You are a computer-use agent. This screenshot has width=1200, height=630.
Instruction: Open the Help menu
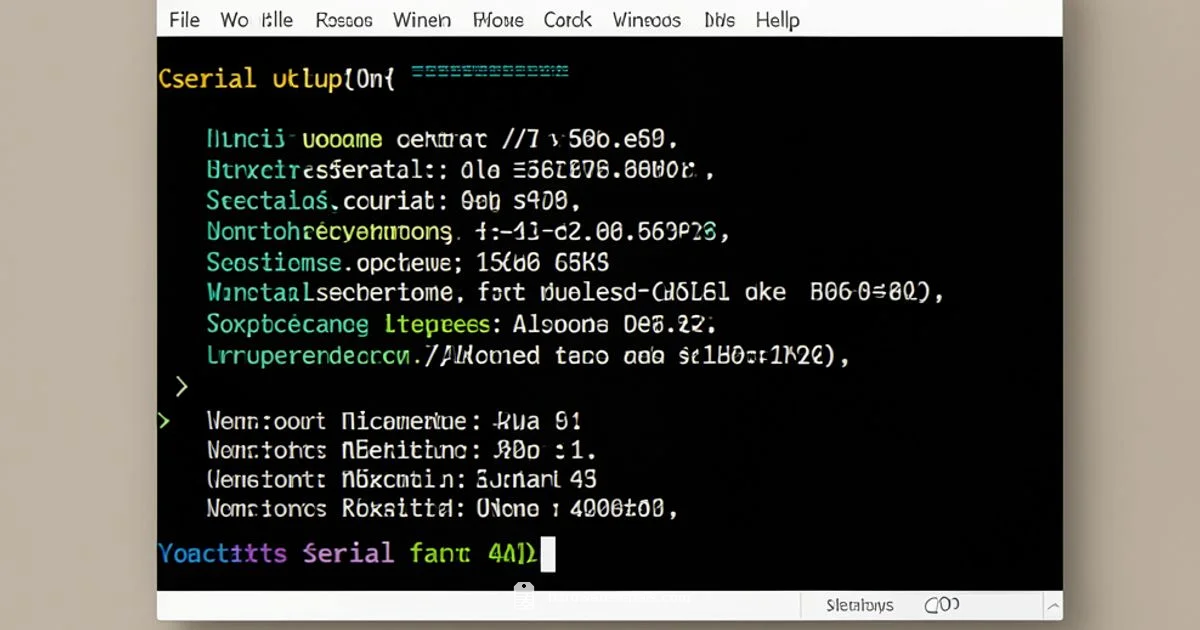[x=777, y=20]
